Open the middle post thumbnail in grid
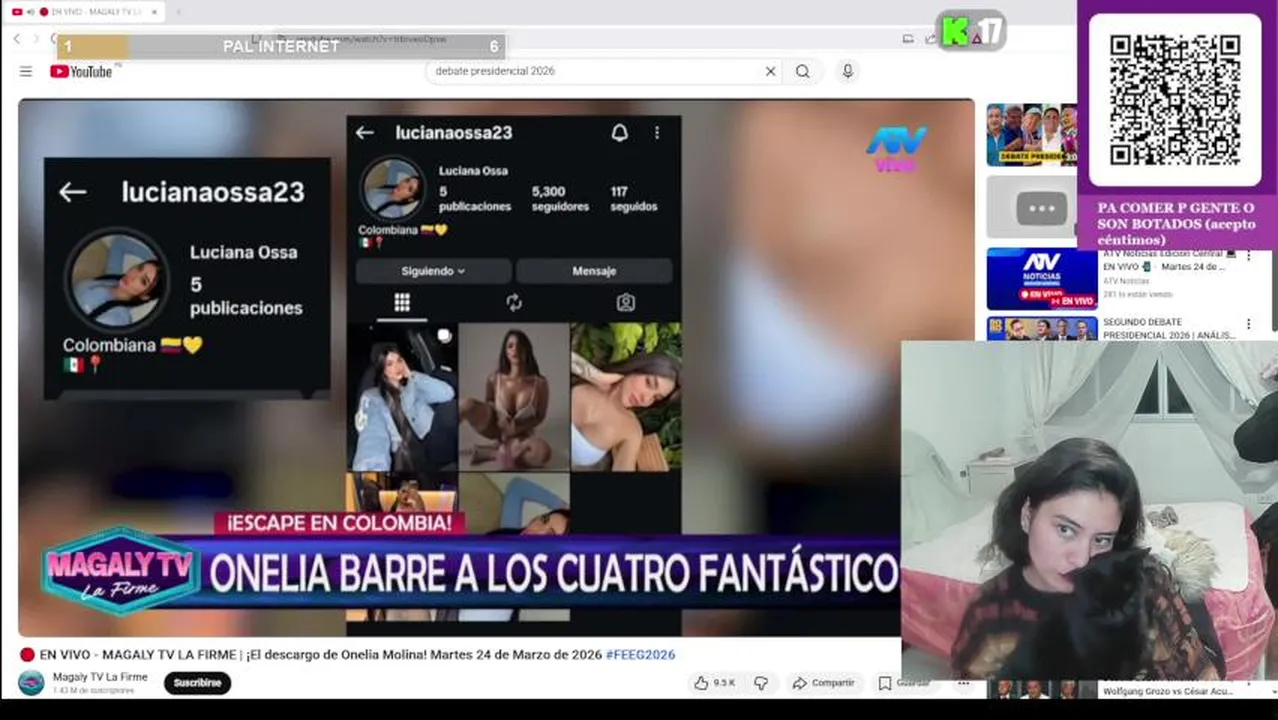Viewport: 1278px width, 720px height. click(x=514, y=397)
